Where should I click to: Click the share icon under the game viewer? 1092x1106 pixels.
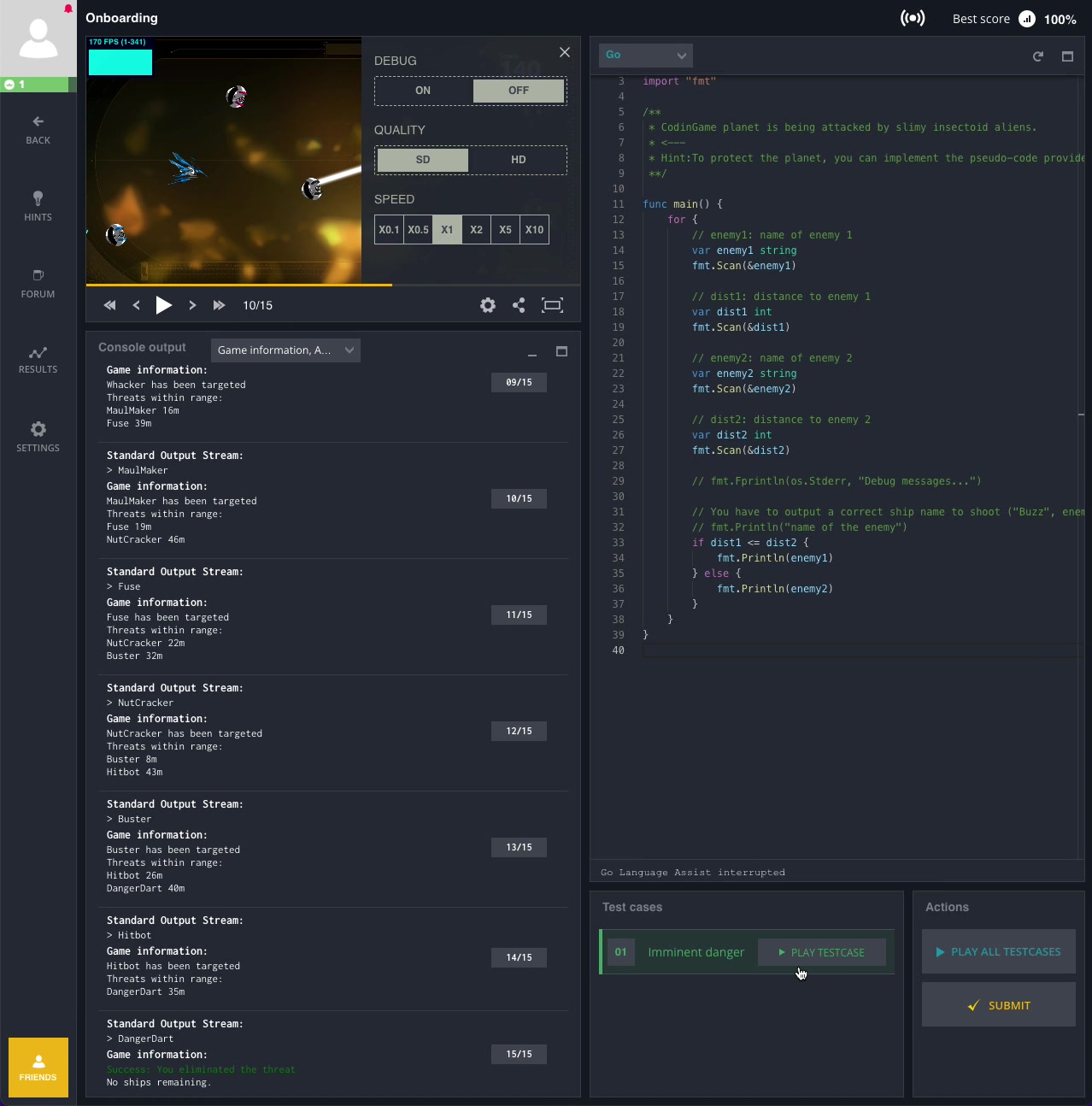(519, 305)
